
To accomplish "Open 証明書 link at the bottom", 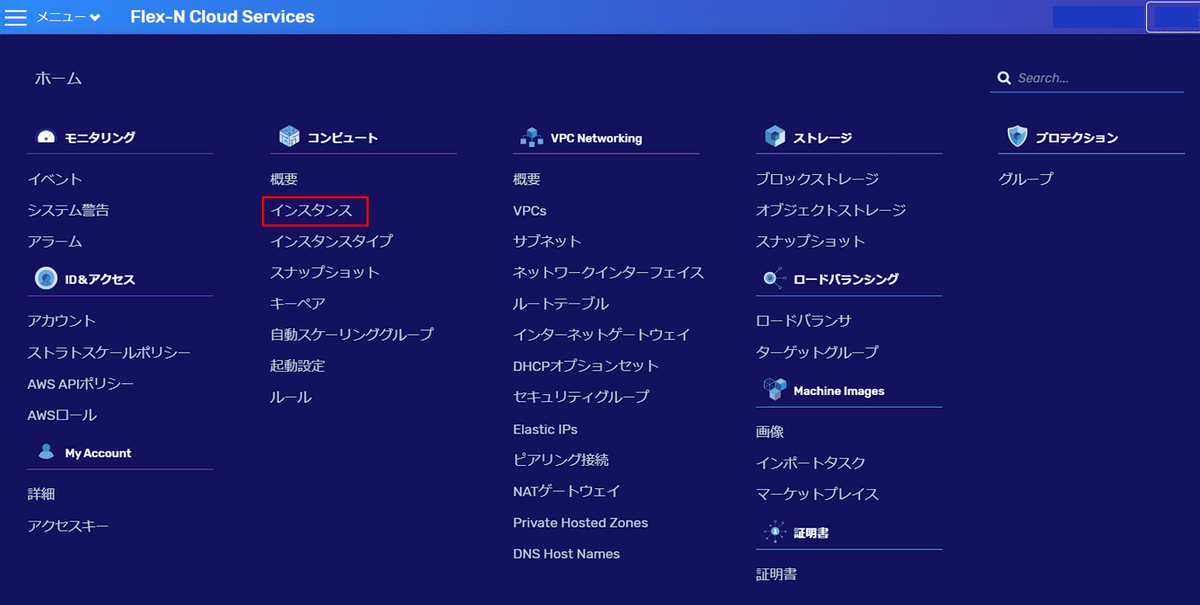I will pyautogui.click(x=777, y=575).
